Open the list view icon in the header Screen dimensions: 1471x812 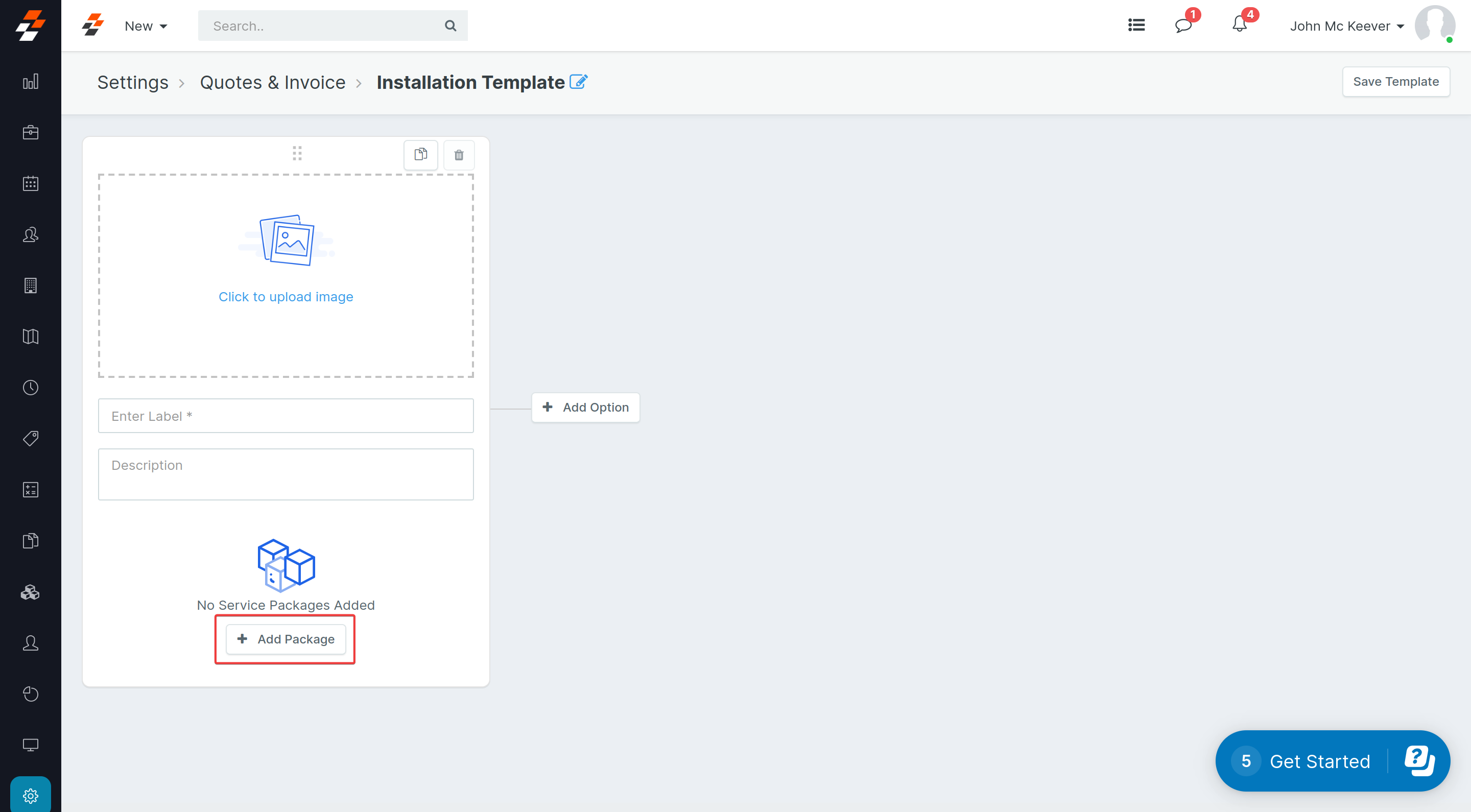point(1136,25)
